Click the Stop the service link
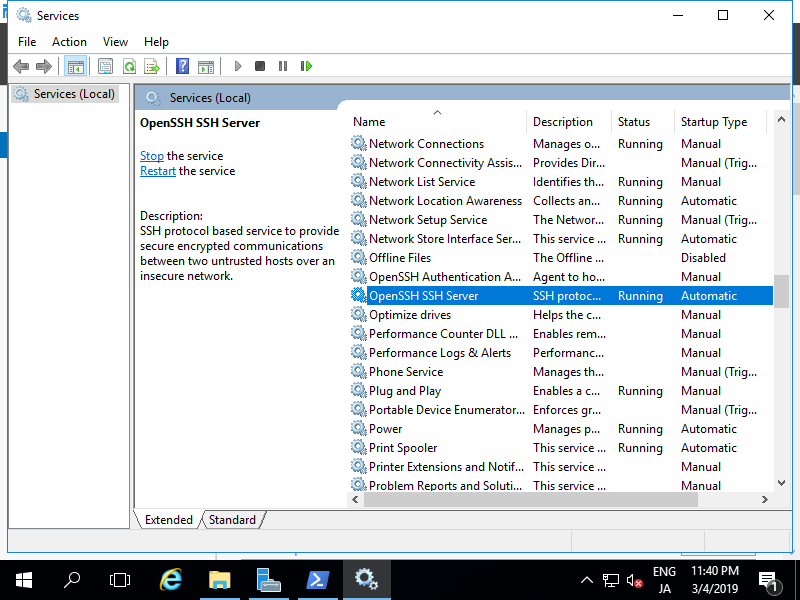This screenshot has width=800, height=600. (151, 155)
